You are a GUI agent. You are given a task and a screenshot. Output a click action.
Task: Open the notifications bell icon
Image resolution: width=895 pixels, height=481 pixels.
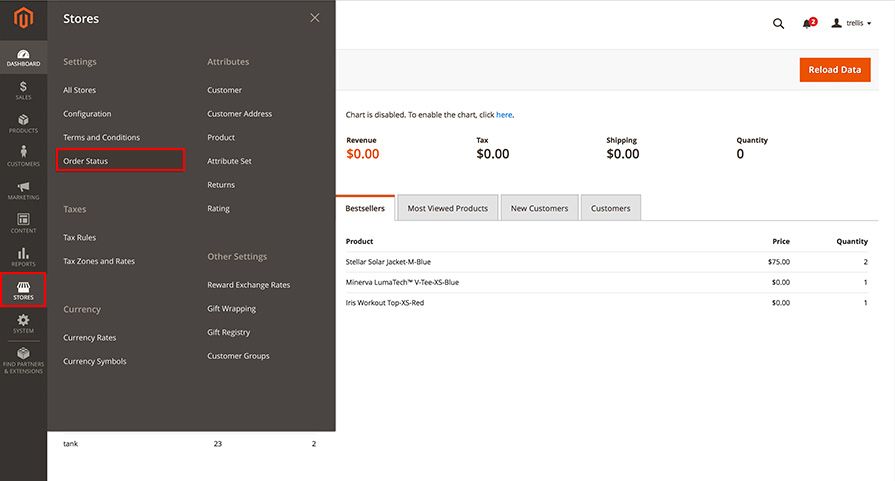[807, 23]
